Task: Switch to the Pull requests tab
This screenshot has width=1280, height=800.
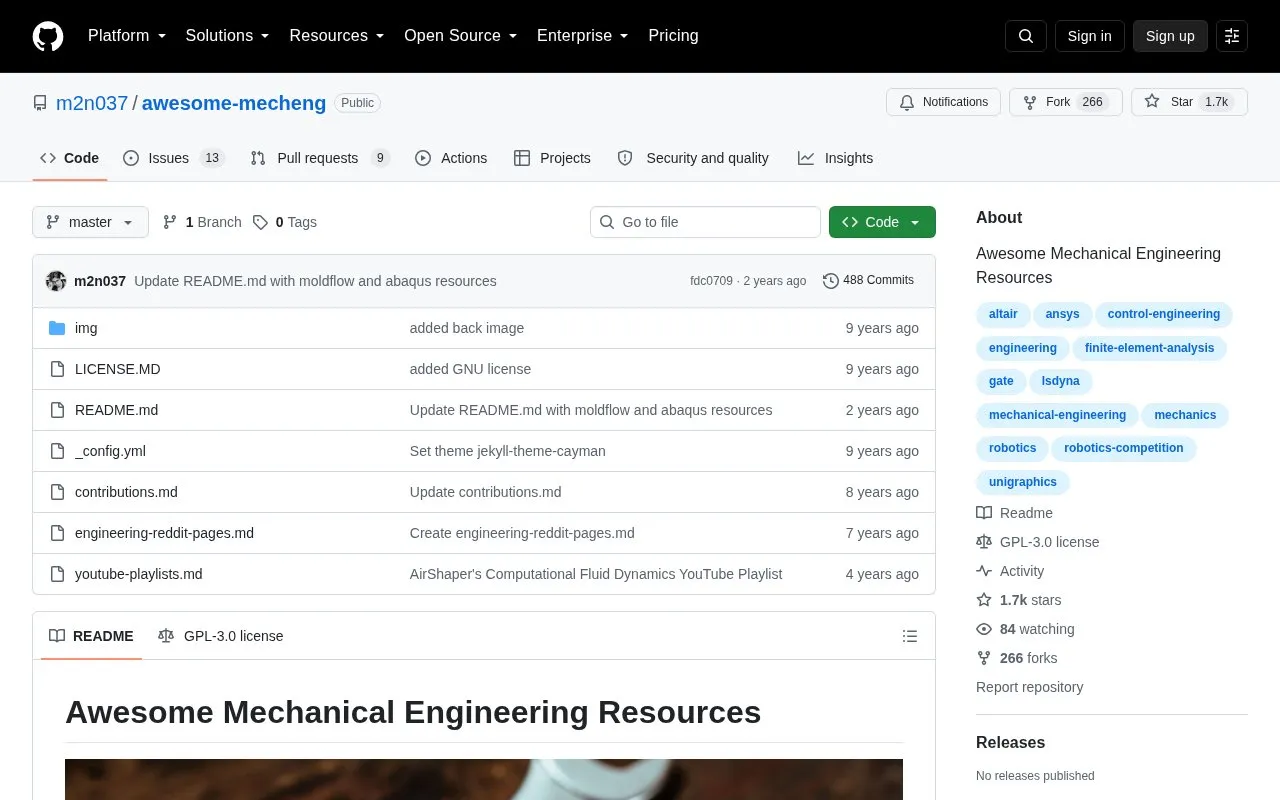Action: coord(319,158)
